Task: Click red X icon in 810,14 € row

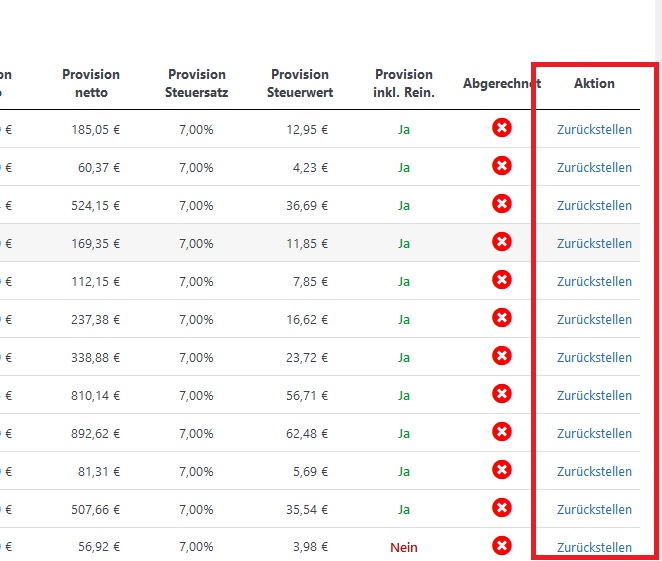Action: pyautogui.click(x=502, y=393)
